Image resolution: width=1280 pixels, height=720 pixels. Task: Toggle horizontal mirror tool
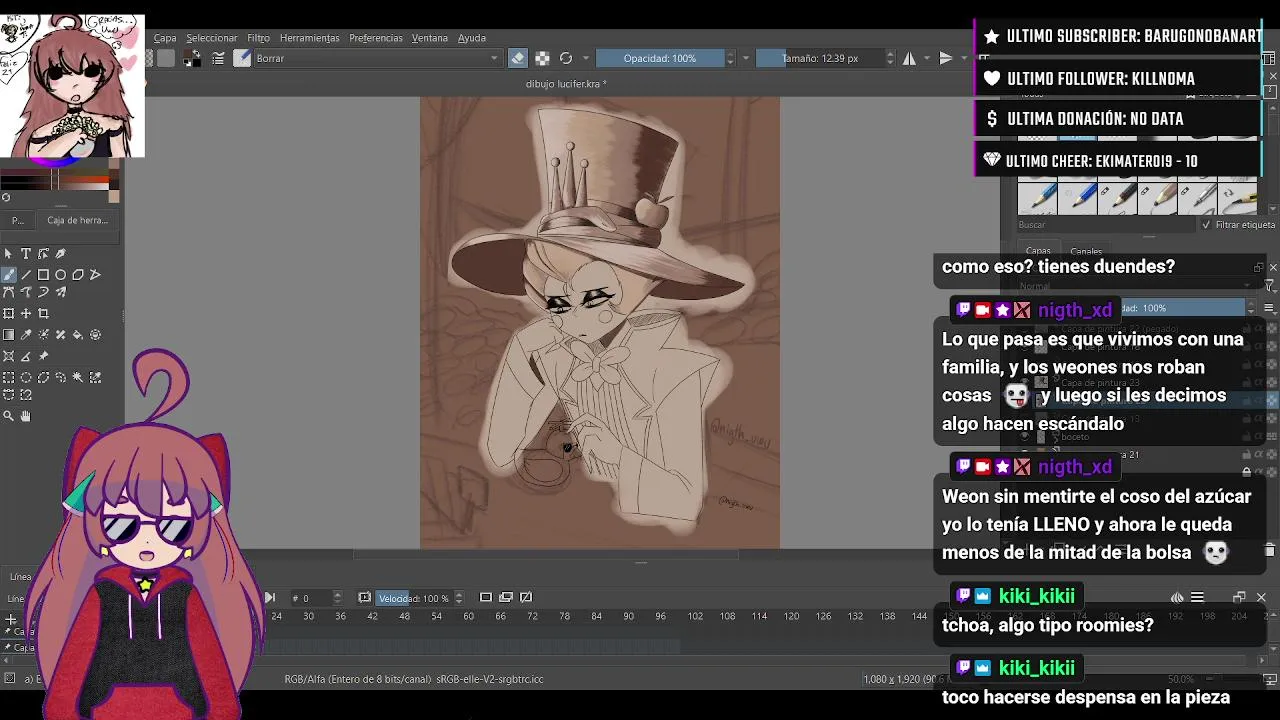tap(909, 58)
